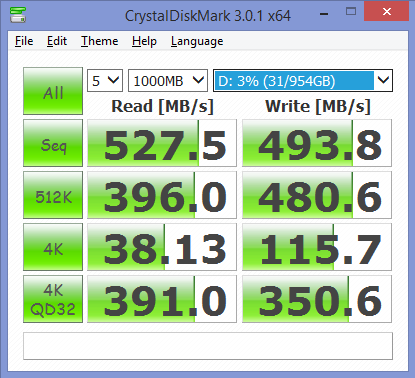The width and height of the screenshot is (415, 378).
Task: Select the 4K QD32 write result 350.6
Action: 317,299
